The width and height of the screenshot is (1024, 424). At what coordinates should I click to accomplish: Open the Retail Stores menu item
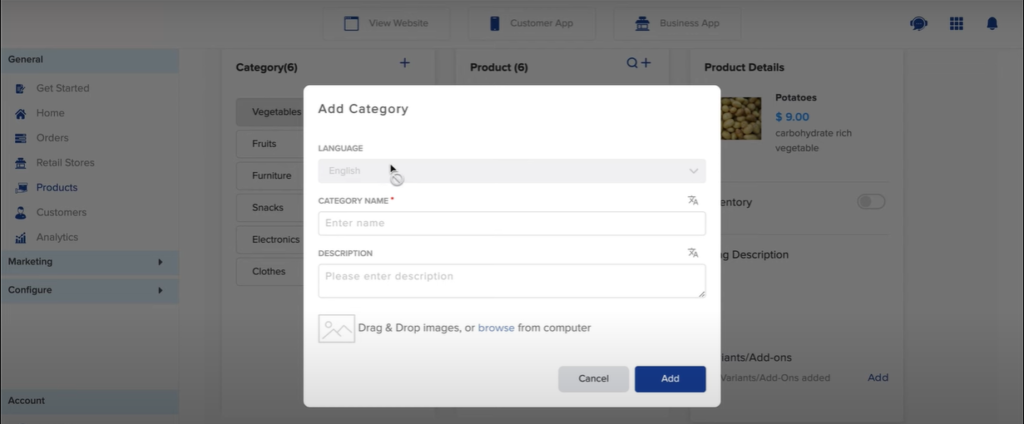pyautogui.click(x=65, y=163)
